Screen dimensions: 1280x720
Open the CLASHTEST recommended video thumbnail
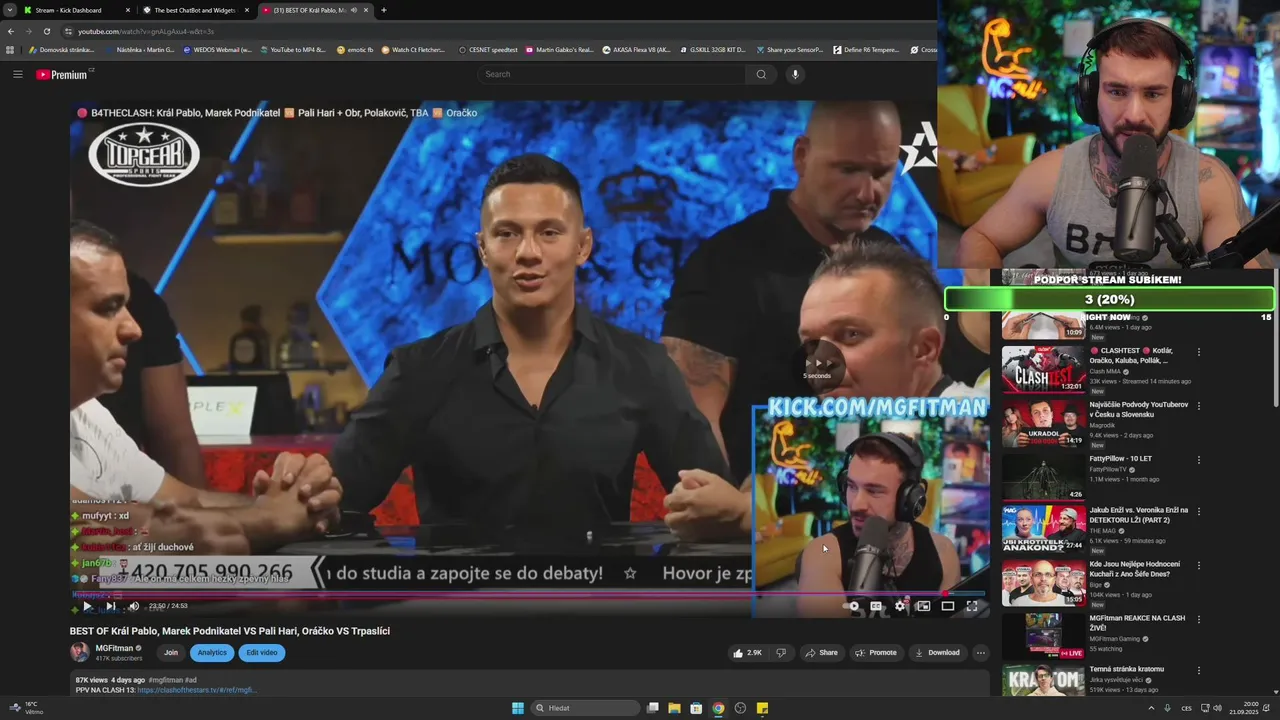pyautogui.click(x=1043, y=369)
